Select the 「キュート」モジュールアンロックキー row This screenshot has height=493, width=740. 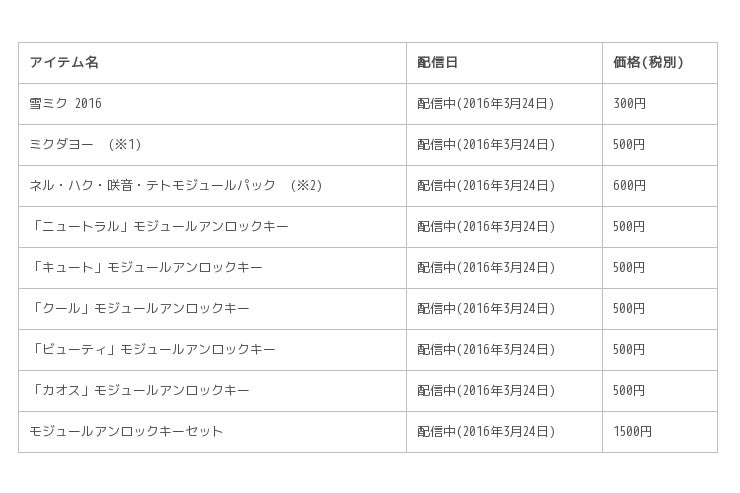click(x=146, y=268)
